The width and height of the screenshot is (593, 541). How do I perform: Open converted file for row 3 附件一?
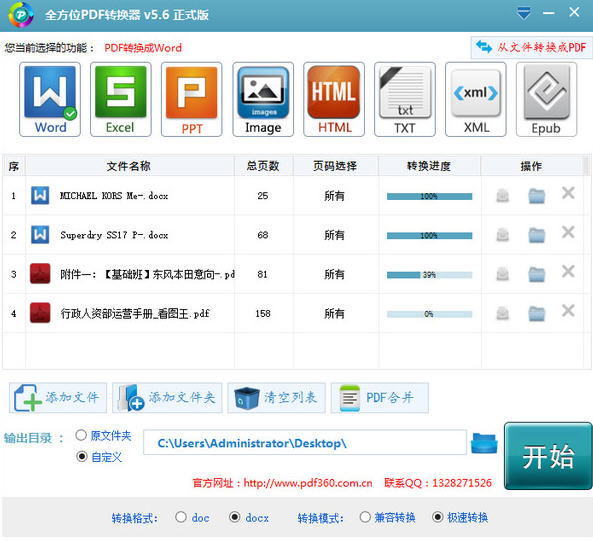pyautogui.click(x=503, y=274)
